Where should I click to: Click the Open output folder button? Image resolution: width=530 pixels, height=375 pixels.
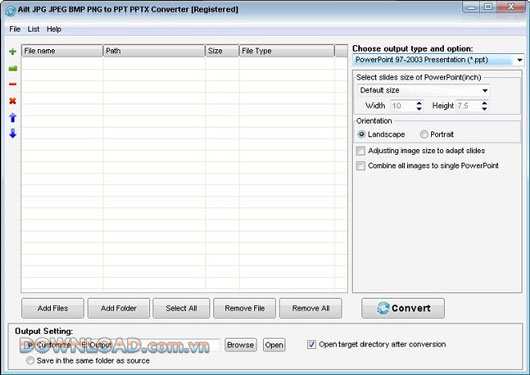click(x=274, y=345)
